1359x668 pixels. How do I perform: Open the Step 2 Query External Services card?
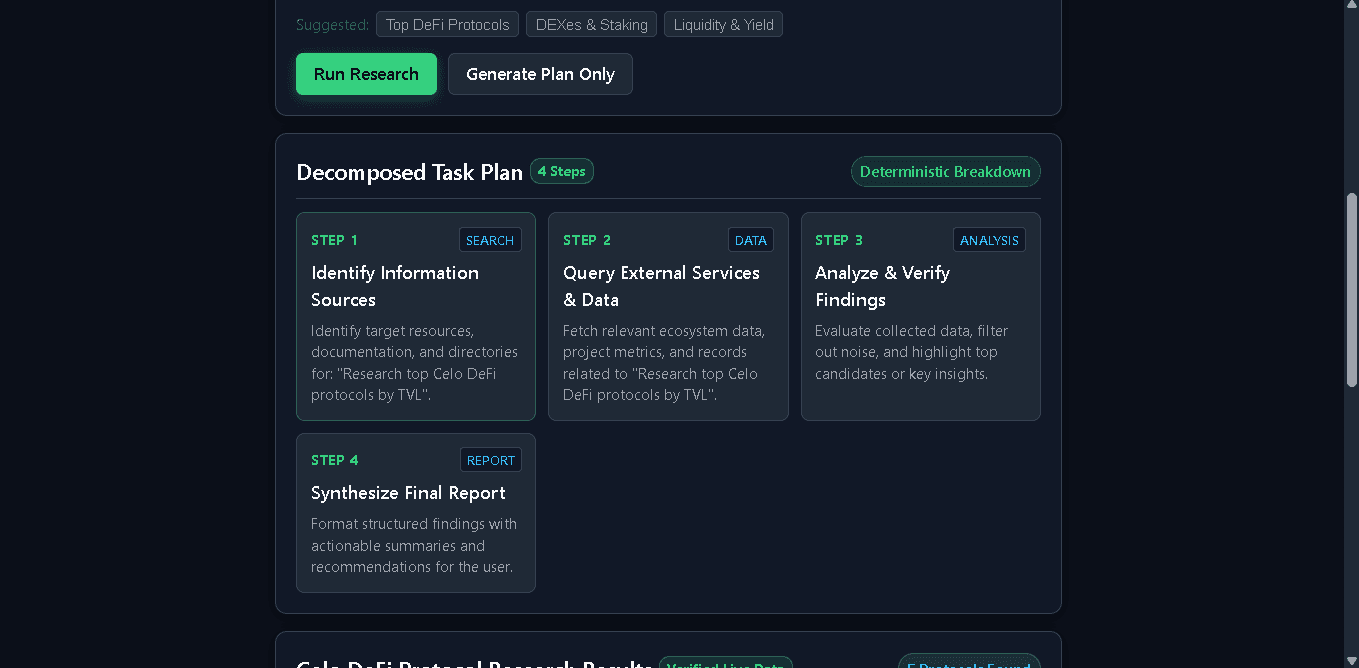[x=668, y=316]
